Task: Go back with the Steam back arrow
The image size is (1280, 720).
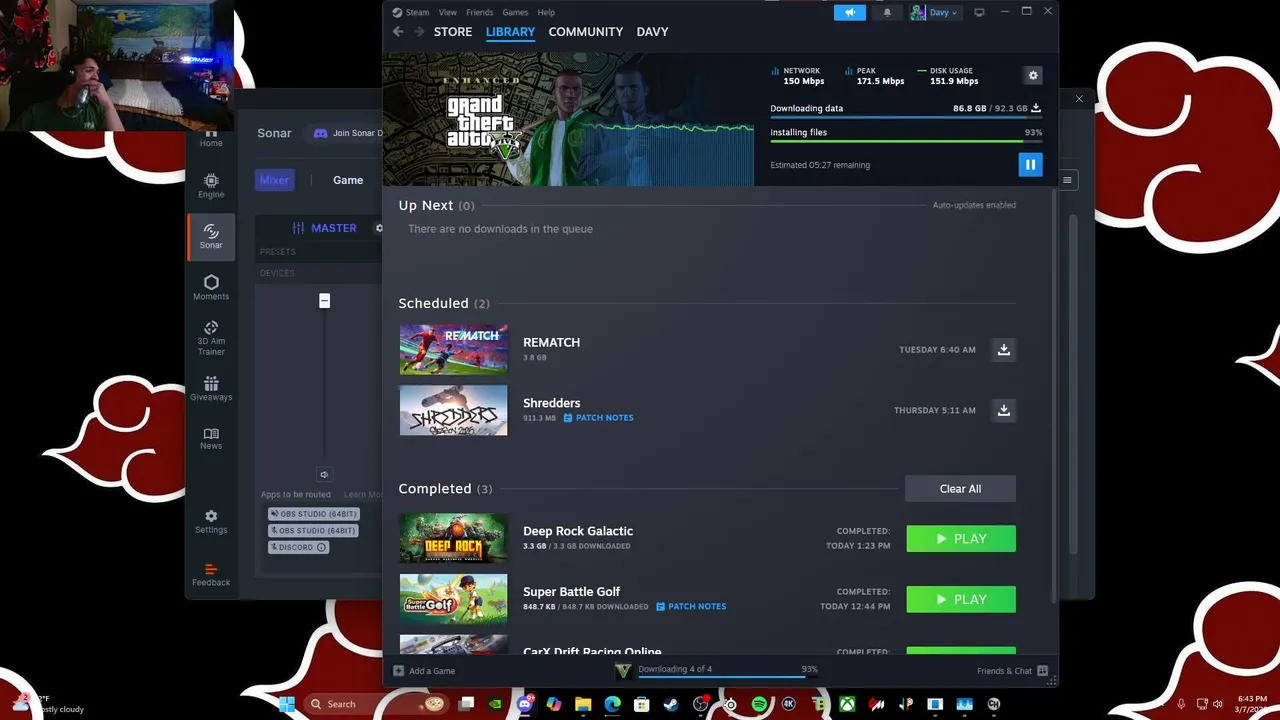Action: click(398, 32)
